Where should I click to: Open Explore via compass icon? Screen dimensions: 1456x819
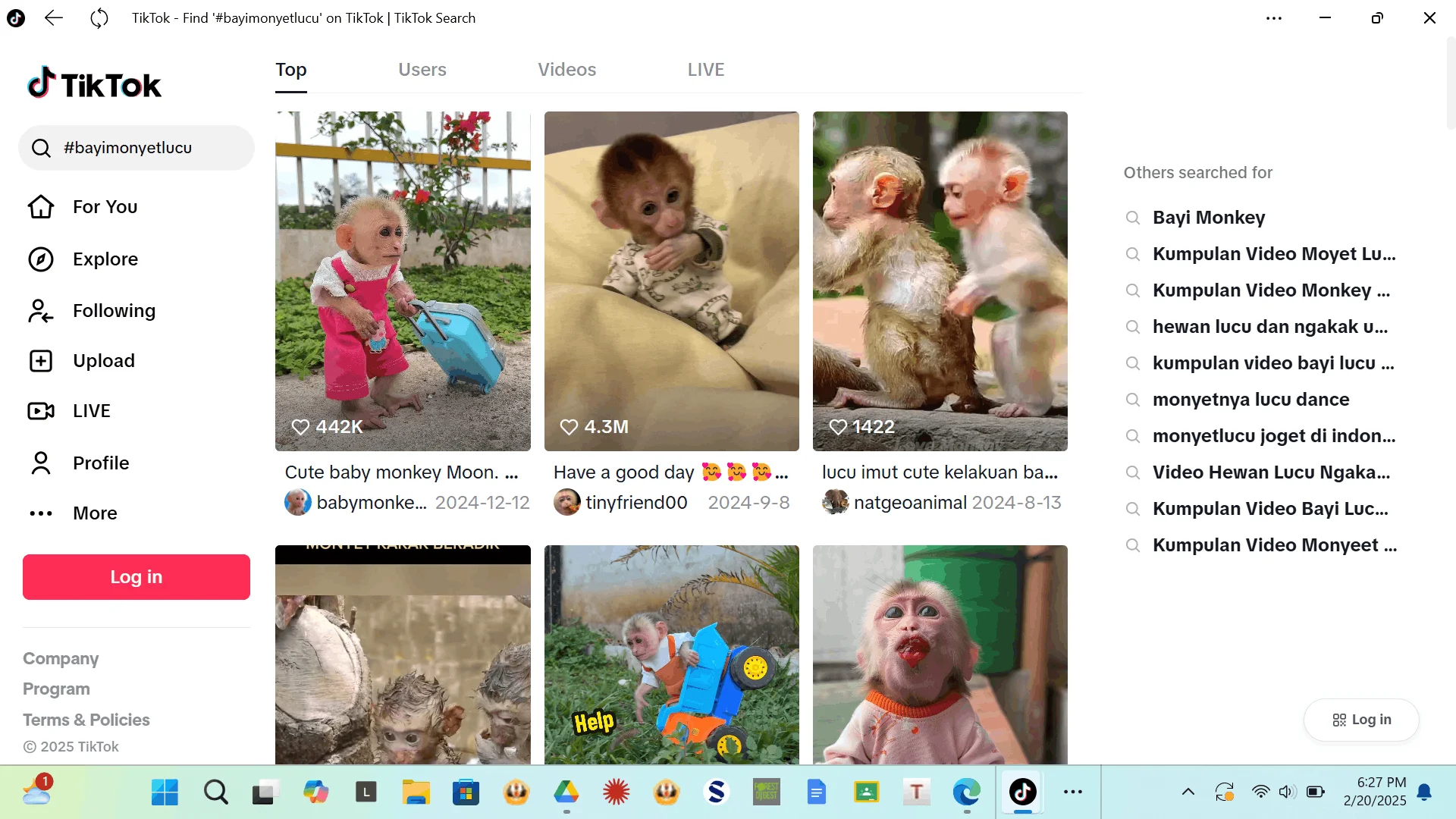pos(41,259)
